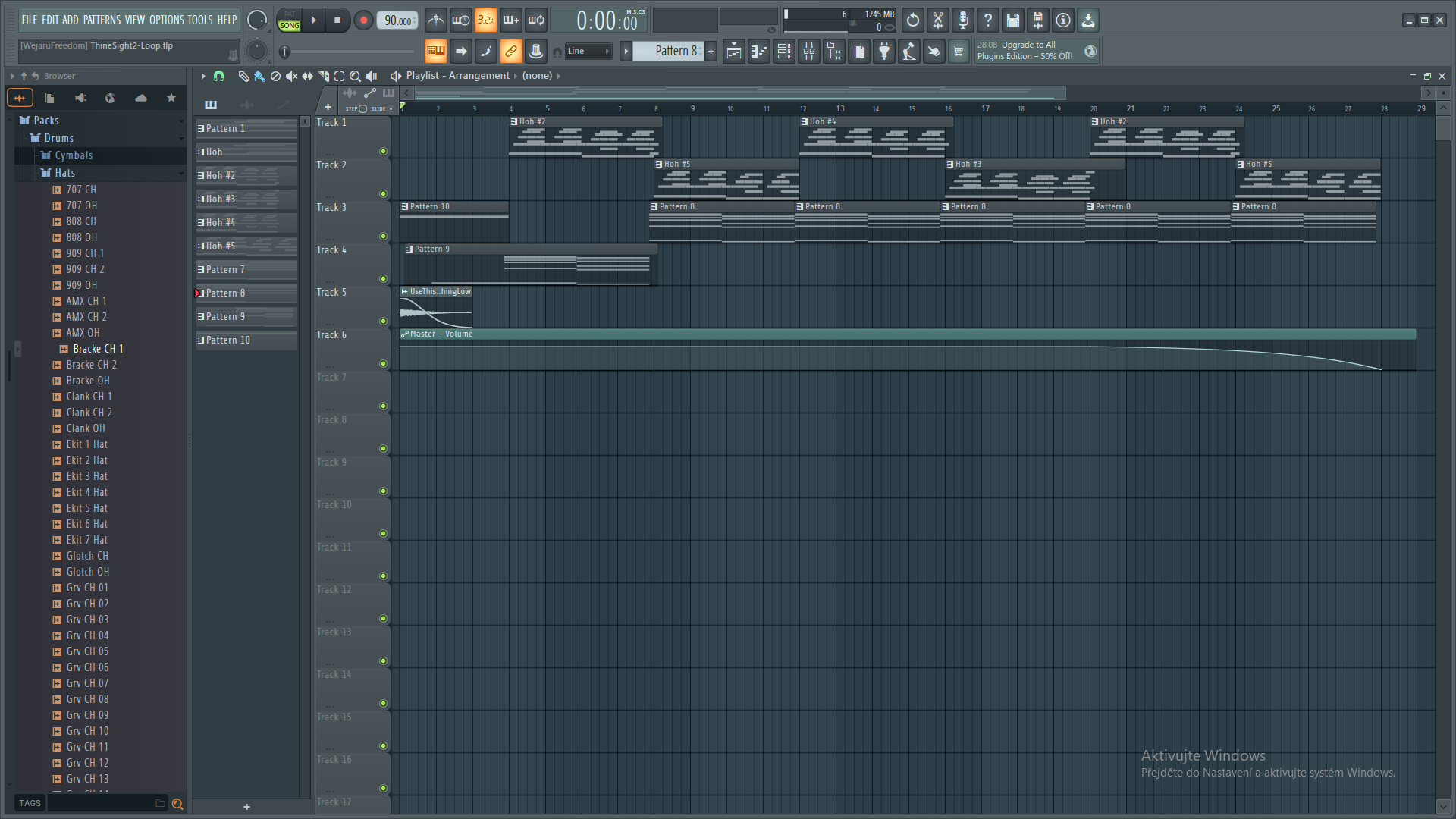
Task: Save the project with floppy icon
Action: point(1013,20)
